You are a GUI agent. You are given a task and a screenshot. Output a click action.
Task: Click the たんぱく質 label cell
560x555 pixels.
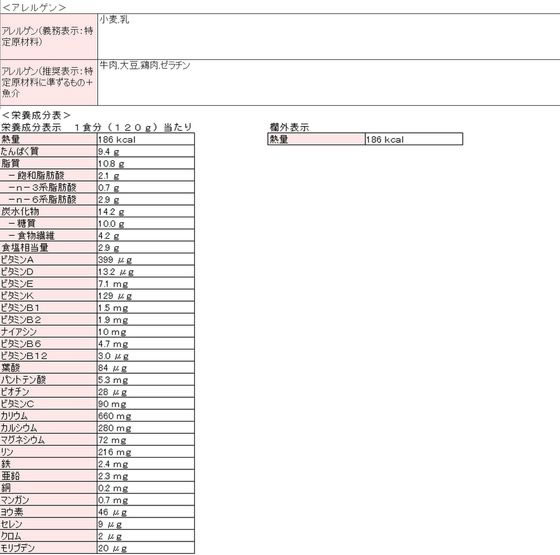pyautogui.click(x=49, y=151)
